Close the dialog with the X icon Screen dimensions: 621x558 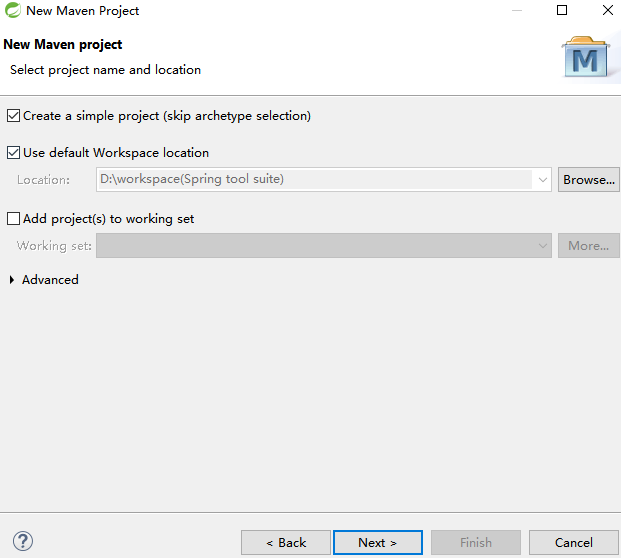click(608, 10)
